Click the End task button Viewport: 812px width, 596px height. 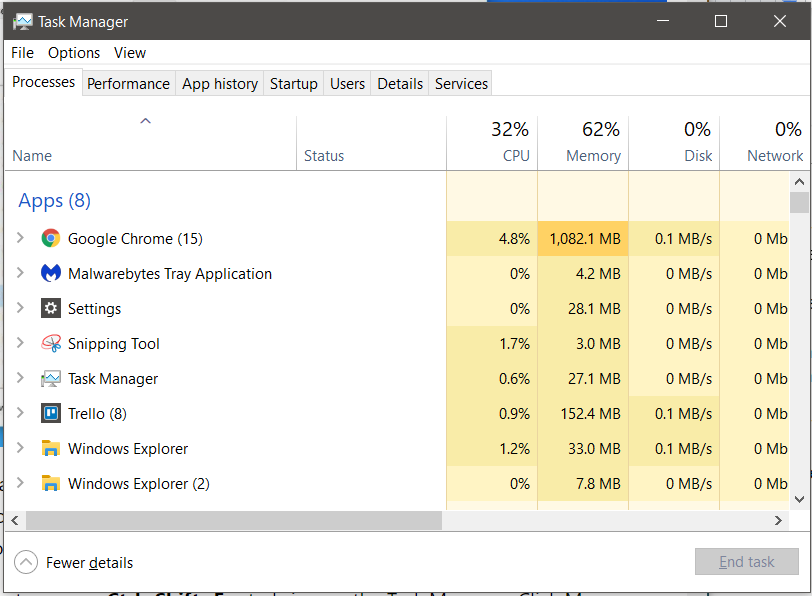(747, 562)
